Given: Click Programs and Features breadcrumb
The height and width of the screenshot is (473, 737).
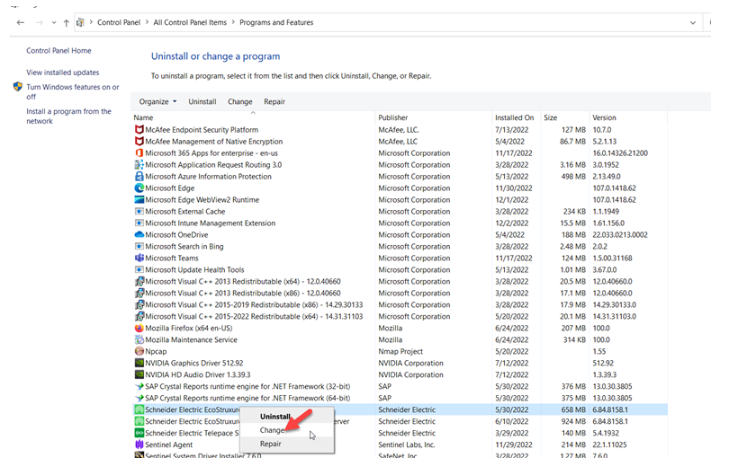Looking at the screenshot, I should 276,22.
